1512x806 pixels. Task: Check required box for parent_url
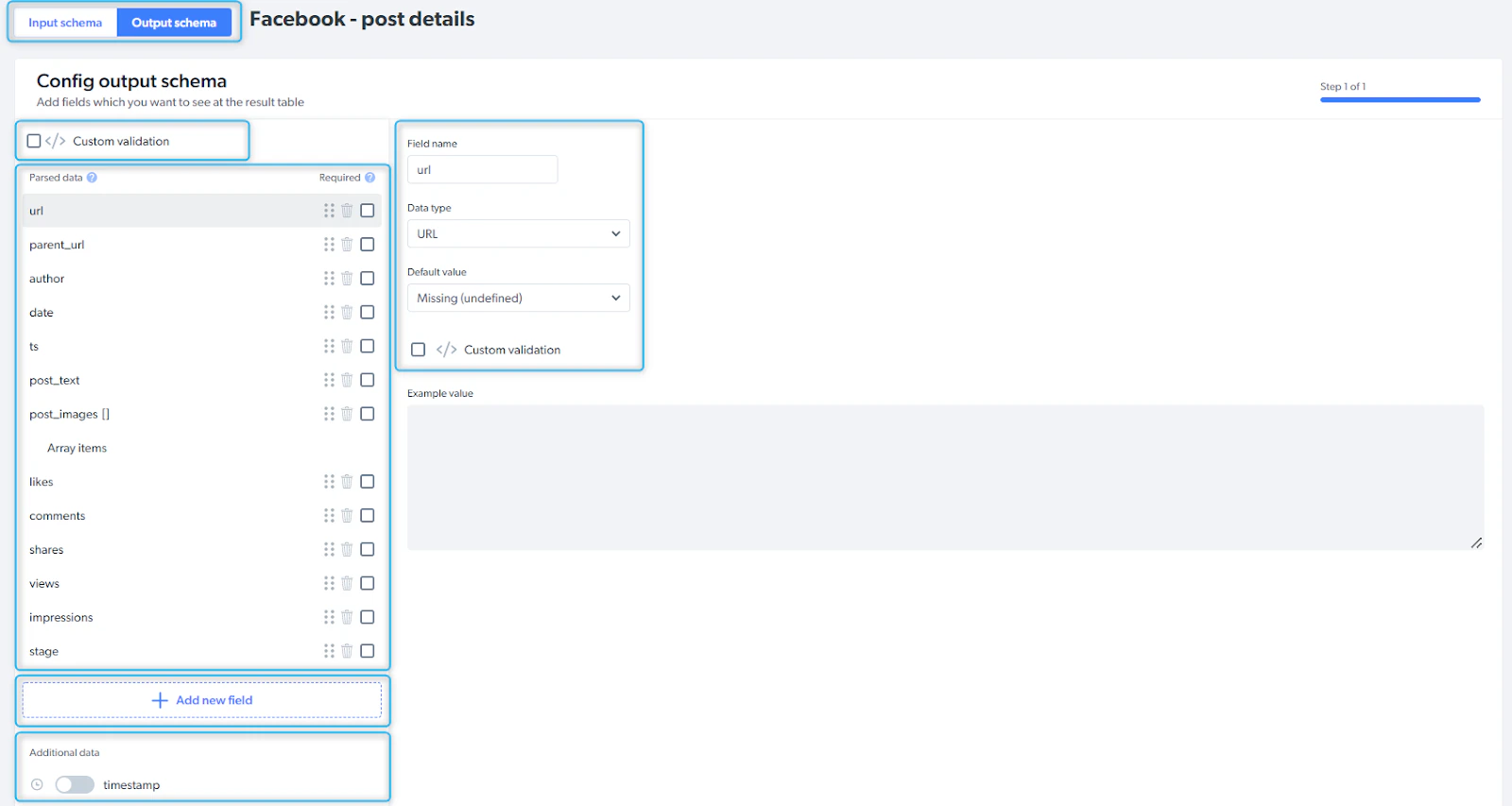pos(368,245)
